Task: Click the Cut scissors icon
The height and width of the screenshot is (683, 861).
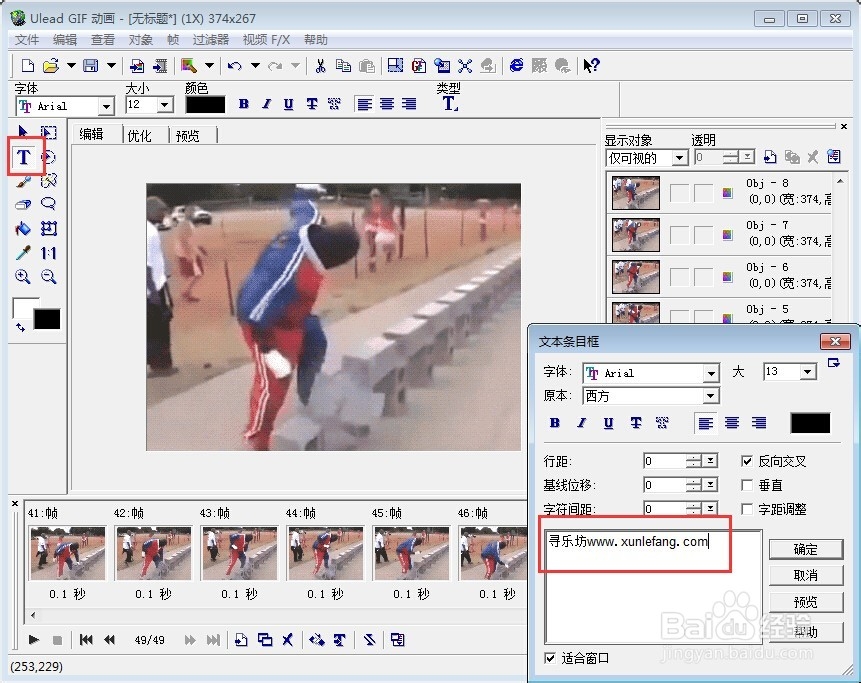Action: (x=320, y=66)
